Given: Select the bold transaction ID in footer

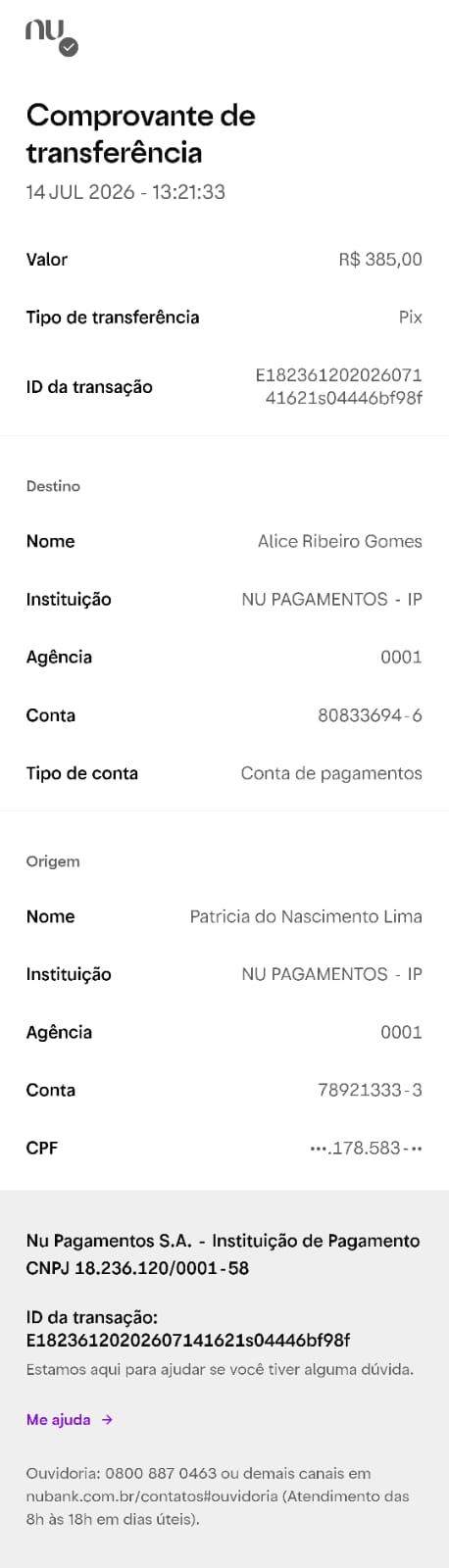Looking at the screenshot, I should 188,1340.
